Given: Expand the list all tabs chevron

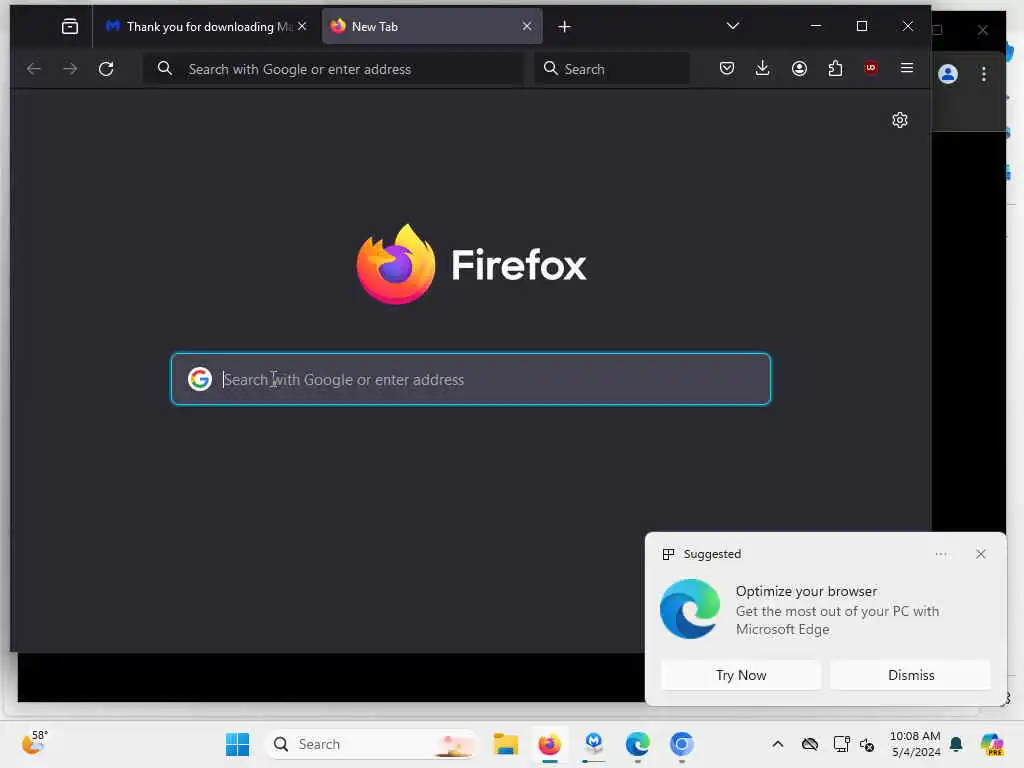Looking at the screenshot, I should coord(733,26).
